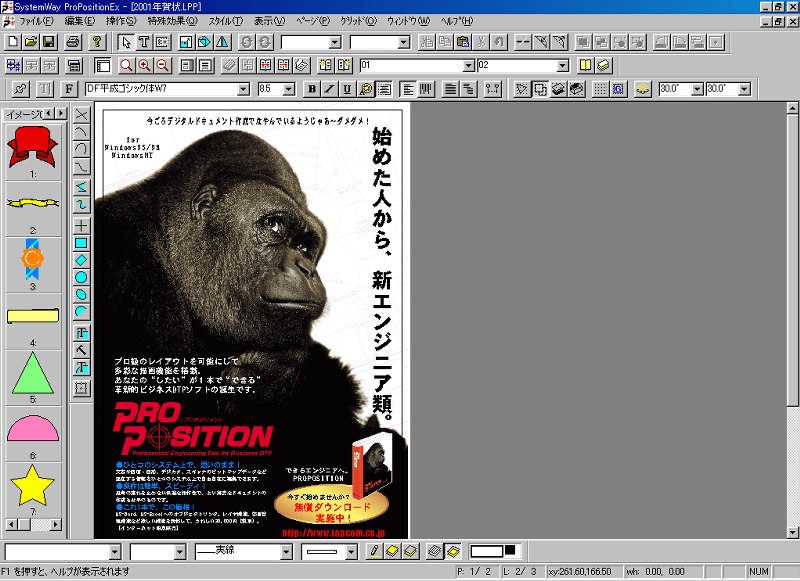Toggle the horizontal text lines button
The width and height of the screenshot is (800, 581).
click(384, 89)
